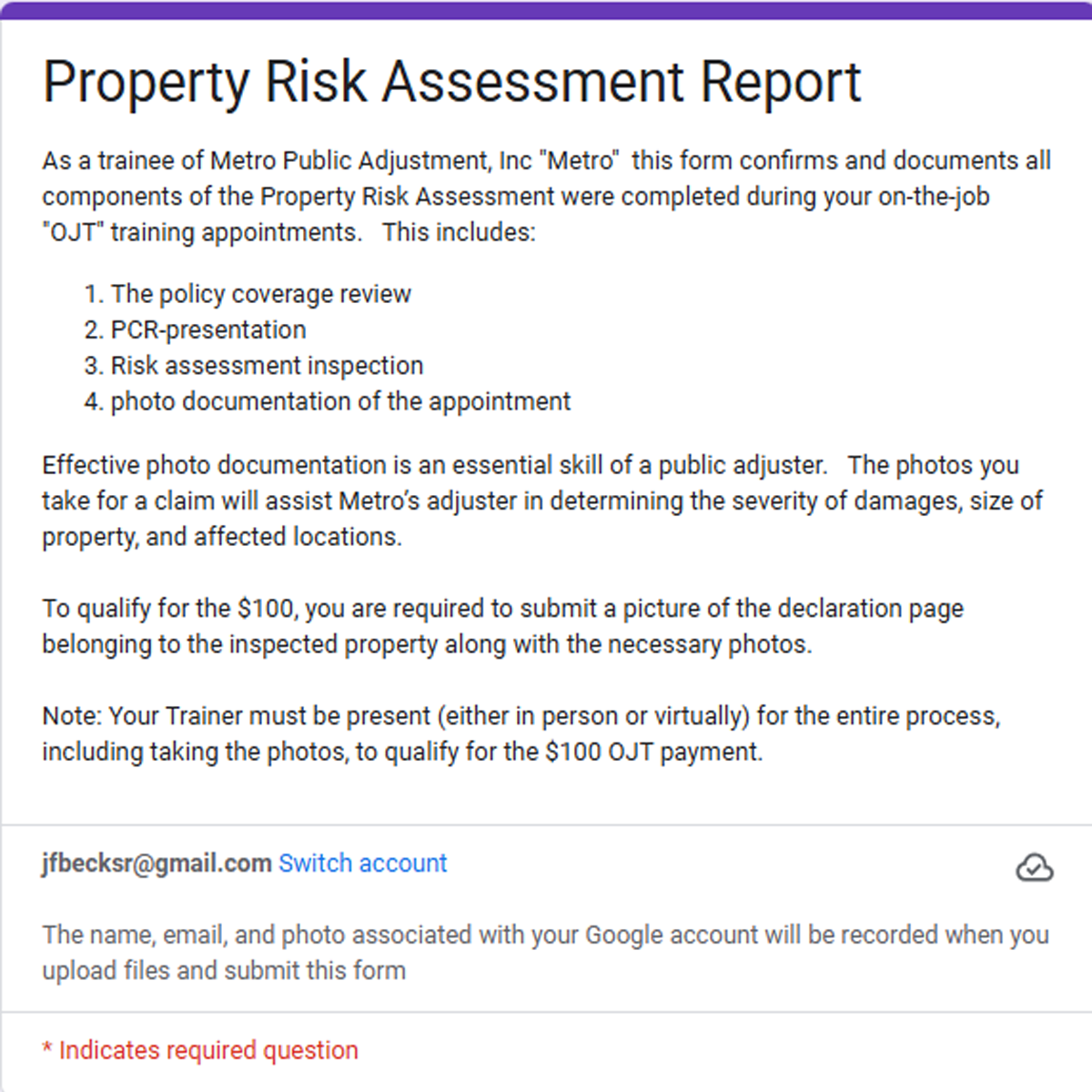Click the 'PCR-presentation' list item

(x=208, y=329)
